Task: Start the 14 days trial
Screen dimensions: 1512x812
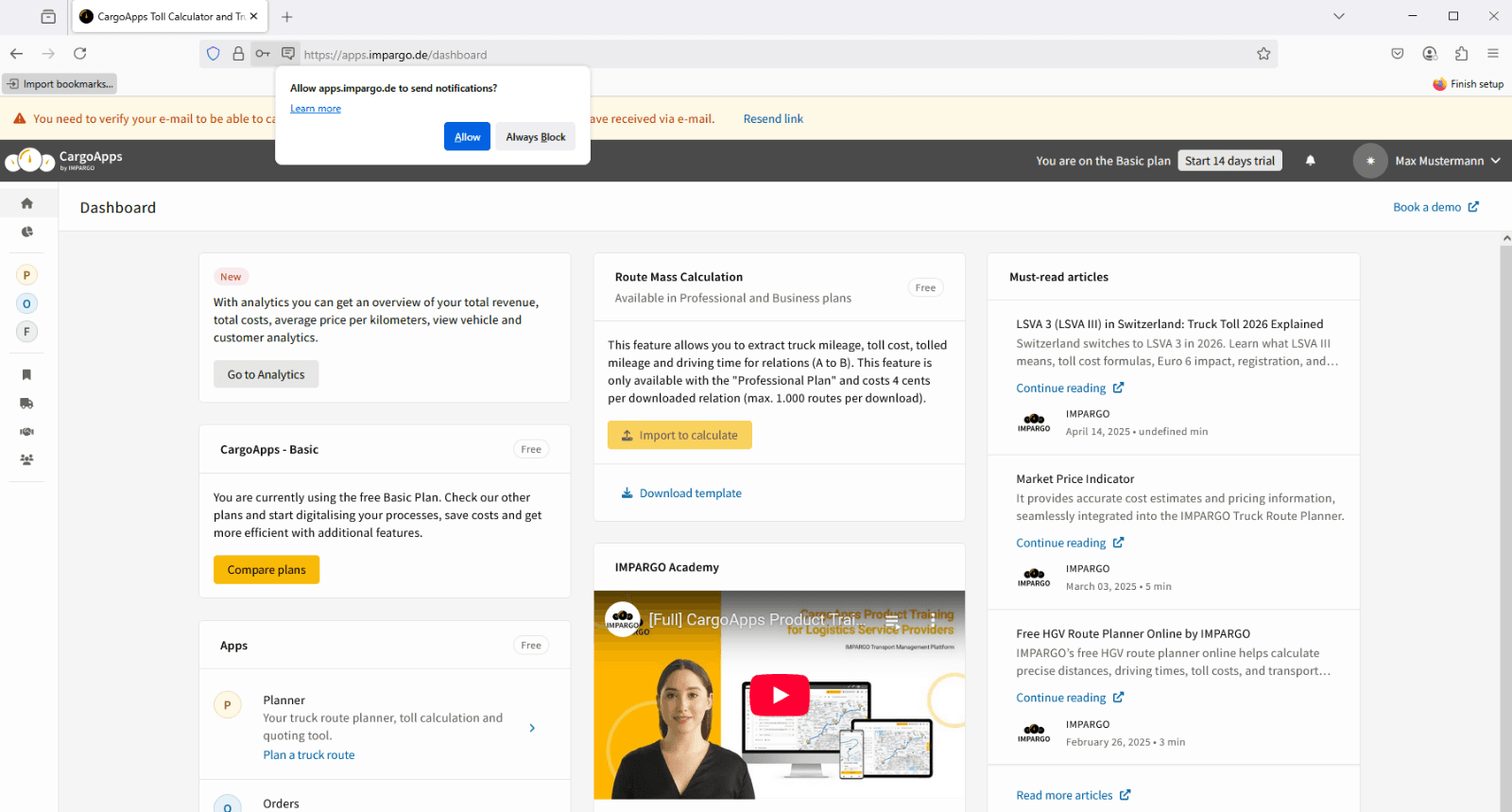Action: pos(1229,161)
